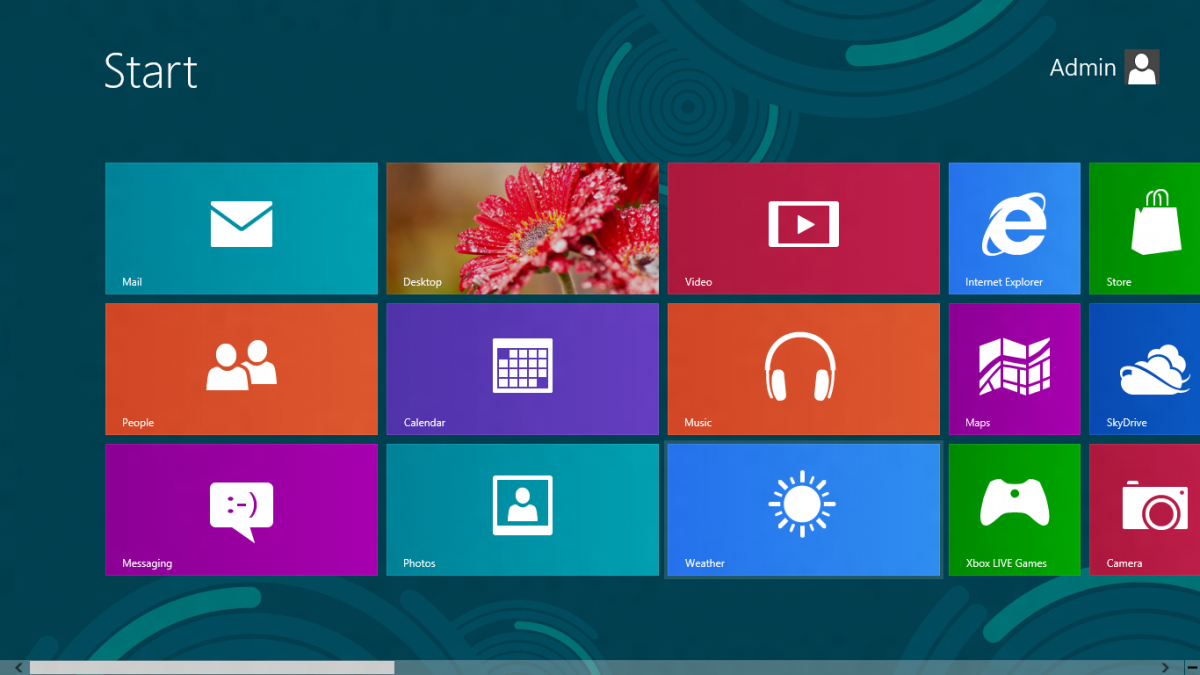Image resolution: width=1200 pixels, height=675 pixels.
Task: Open the Messaging tile
Action: point(241,510)
